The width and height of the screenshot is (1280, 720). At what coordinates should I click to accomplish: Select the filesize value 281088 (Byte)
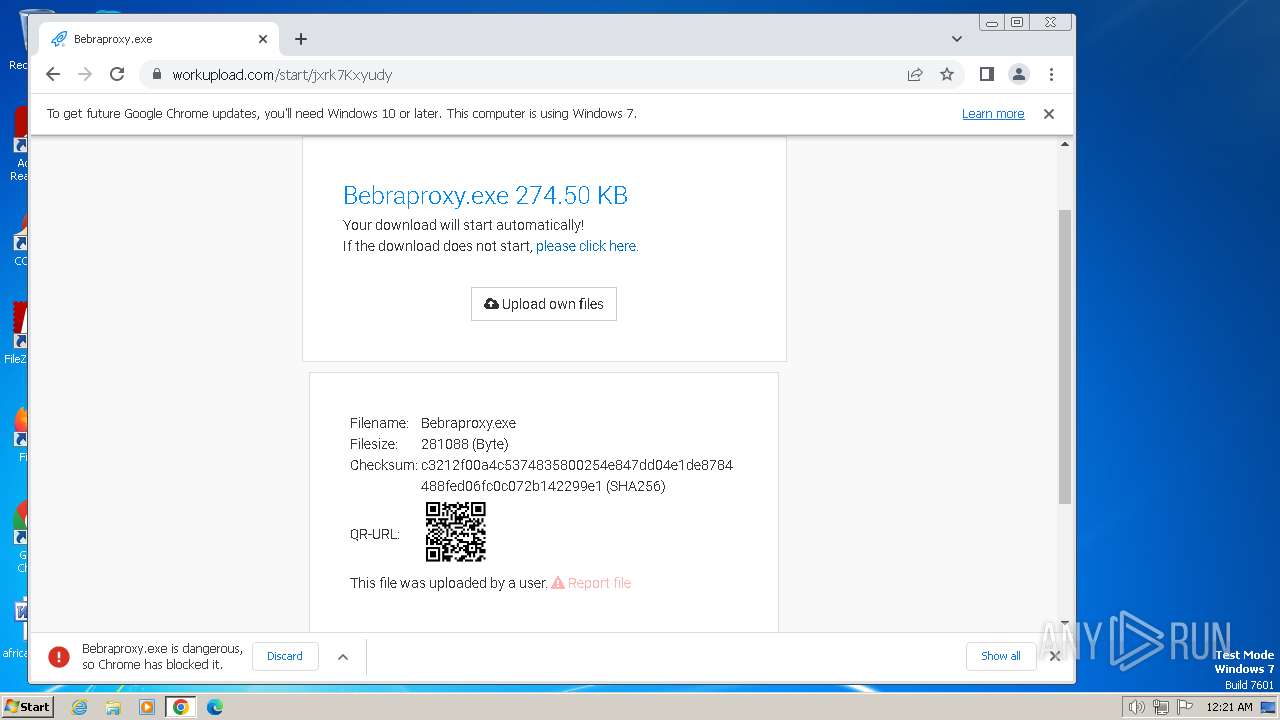click(465, 444)
